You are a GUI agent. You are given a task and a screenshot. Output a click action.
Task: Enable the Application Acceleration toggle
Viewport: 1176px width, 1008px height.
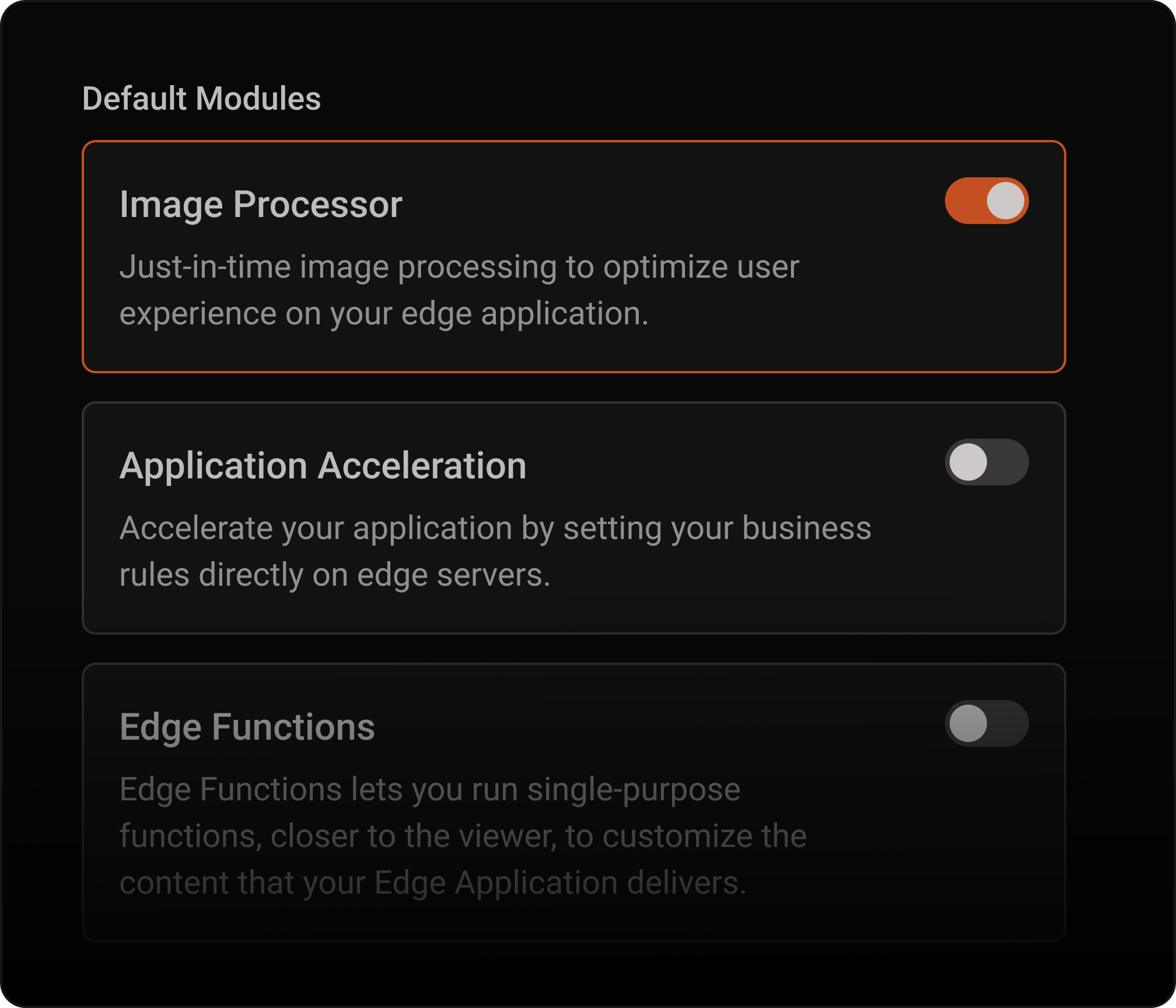click(x=986, y=463)
